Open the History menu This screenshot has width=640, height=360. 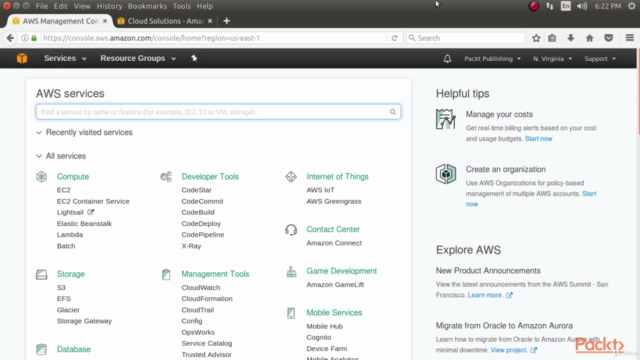pyautogui.click(x=109, y=6)
